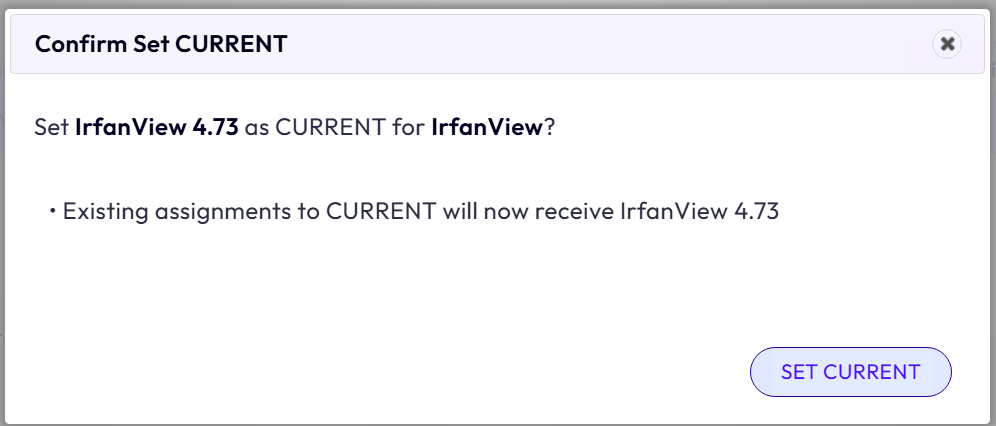
Task: Click blank space left of SET CURRENT button
Action: (x=381, y=372)
